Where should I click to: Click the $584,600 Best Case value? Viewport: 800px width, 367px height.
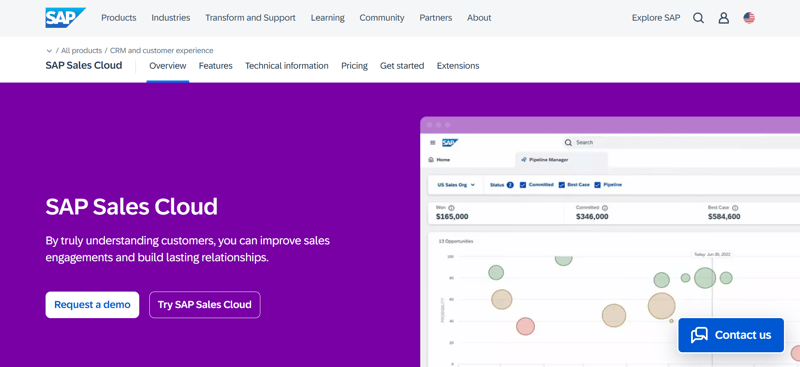click(724, 216)
